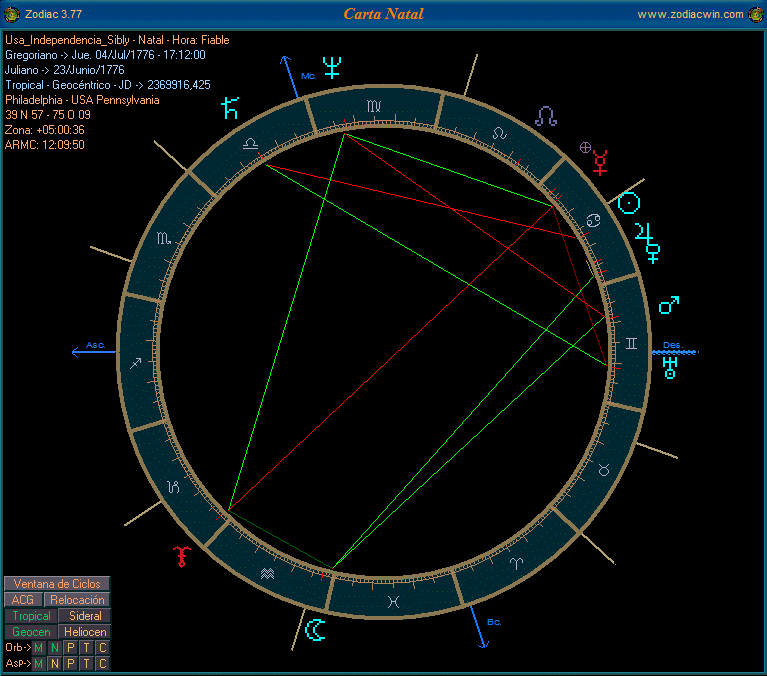
Task: Enable the Tropical zodiac mode
Action: (x=31, y=616)
